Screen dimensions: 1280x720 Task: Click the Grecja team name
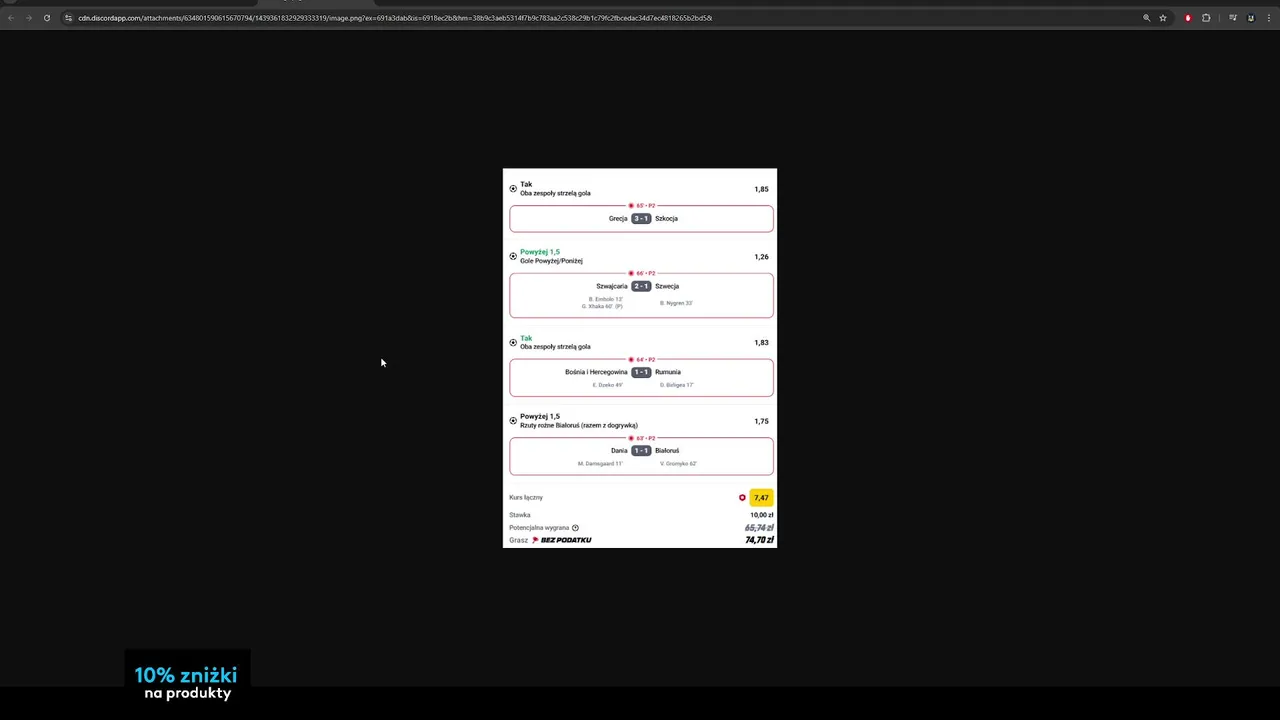point(618,218)
